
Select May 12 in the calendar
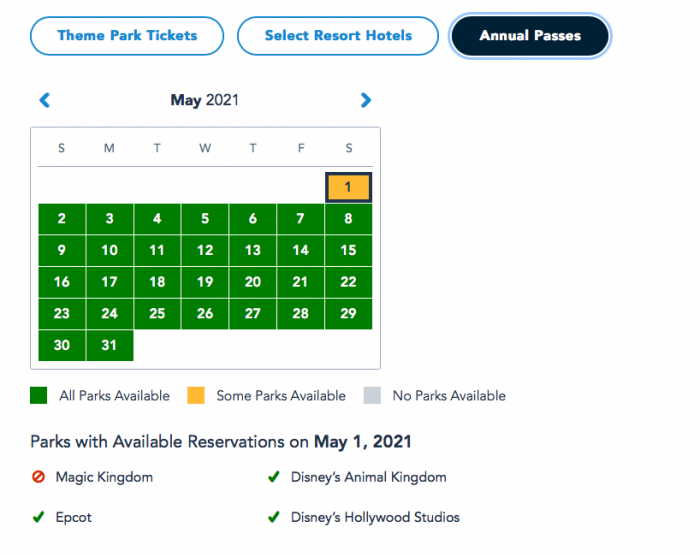[205, 251]
